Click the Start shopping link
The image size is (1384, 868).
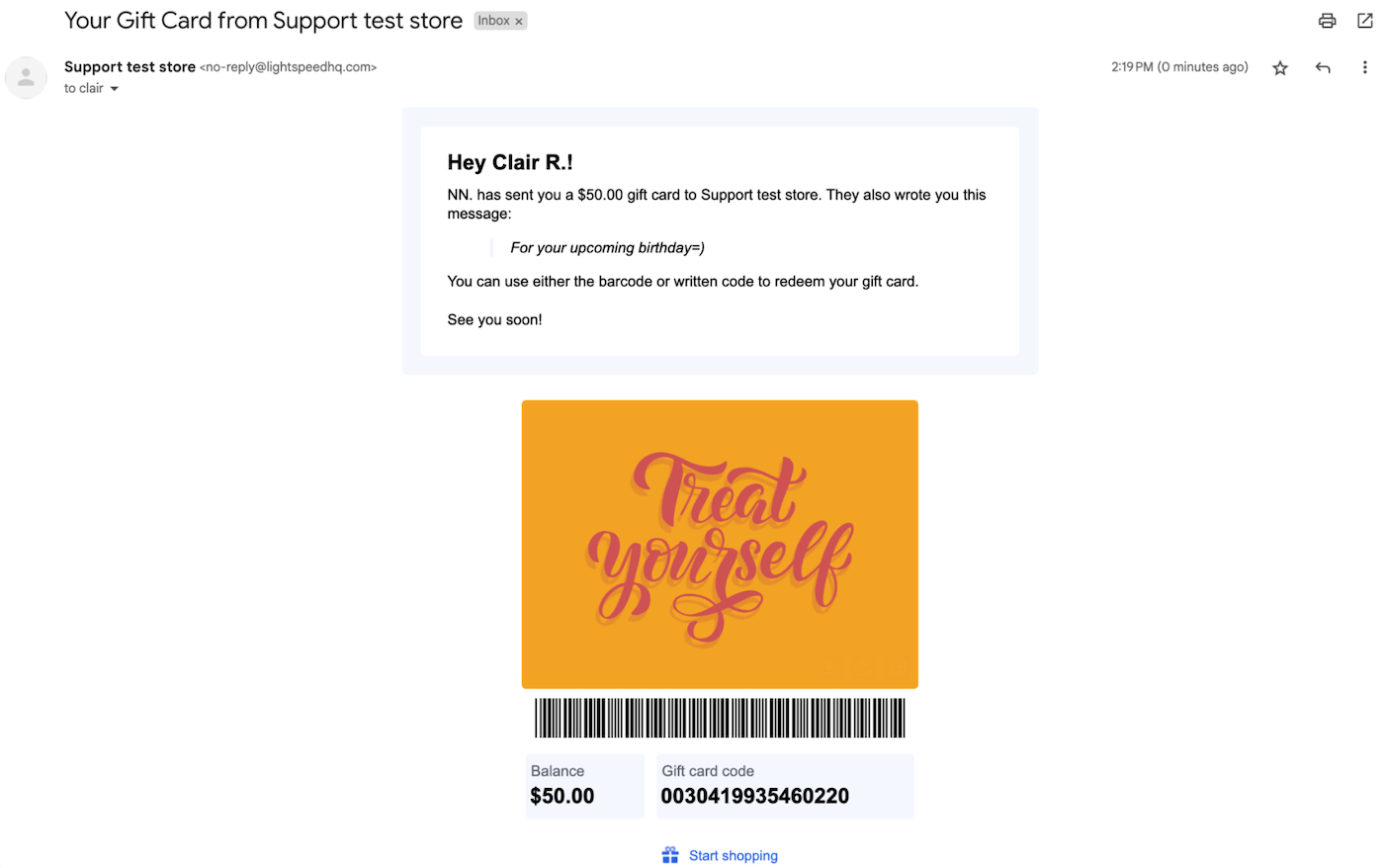[x=733, y=856]
